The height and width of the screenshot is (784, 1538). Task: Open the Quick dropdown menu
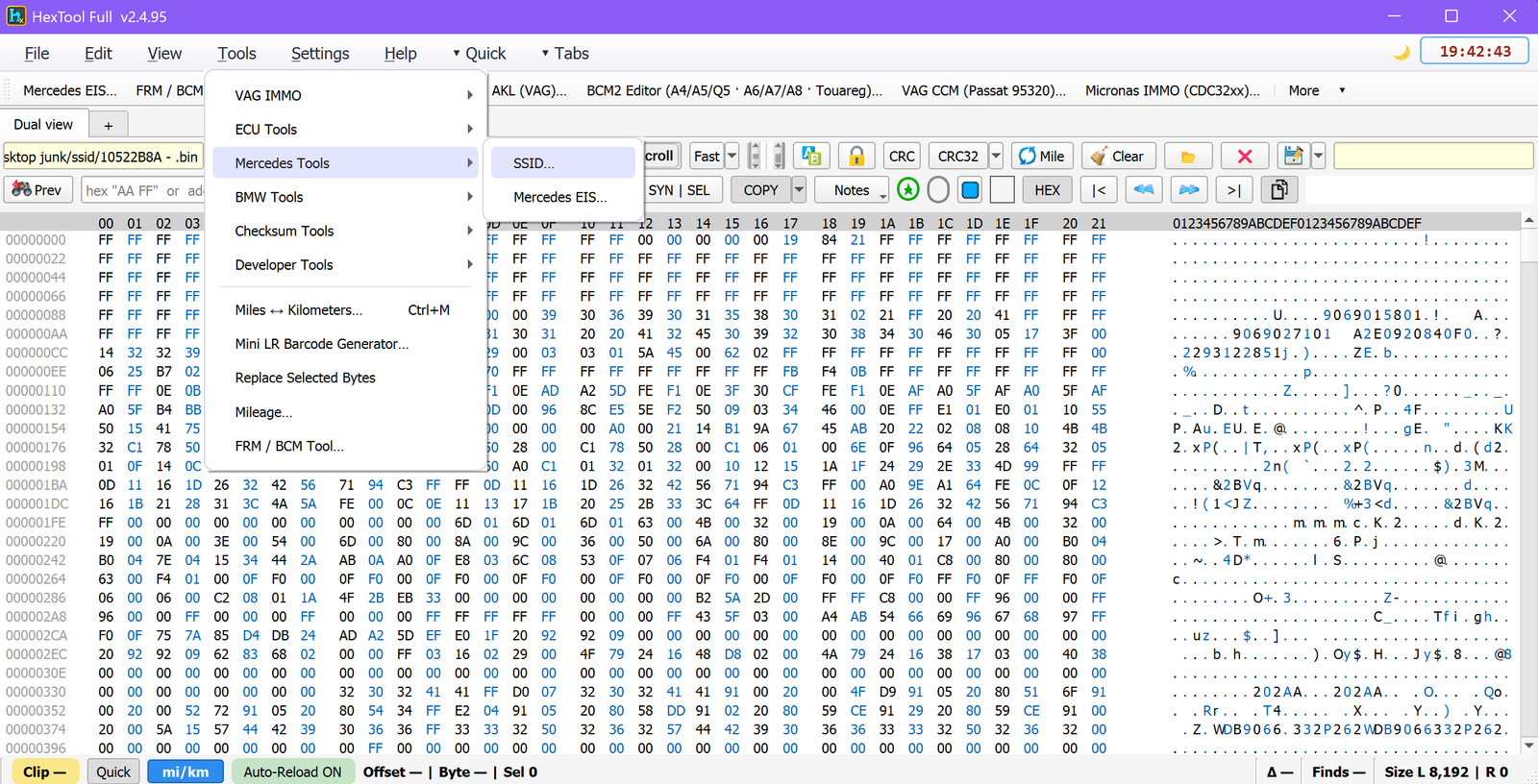[x=479, y=54]
